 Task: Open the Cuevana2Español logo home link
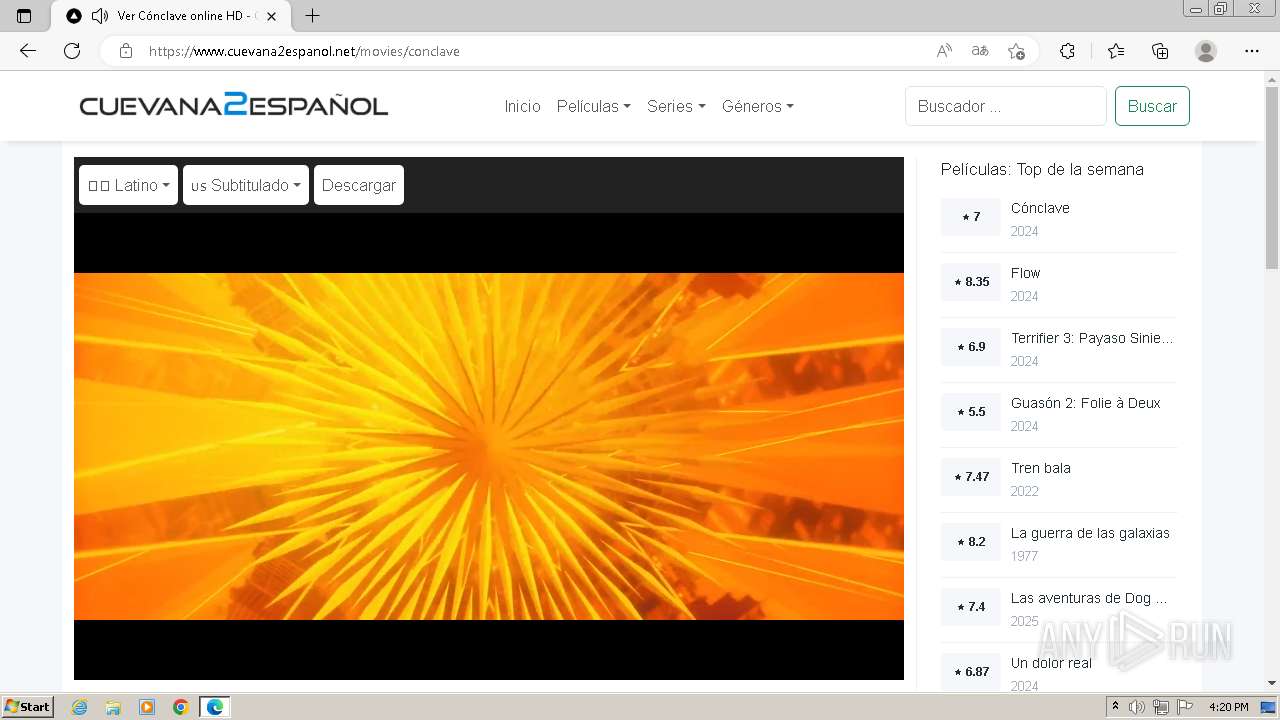click(x=233, y=105)
